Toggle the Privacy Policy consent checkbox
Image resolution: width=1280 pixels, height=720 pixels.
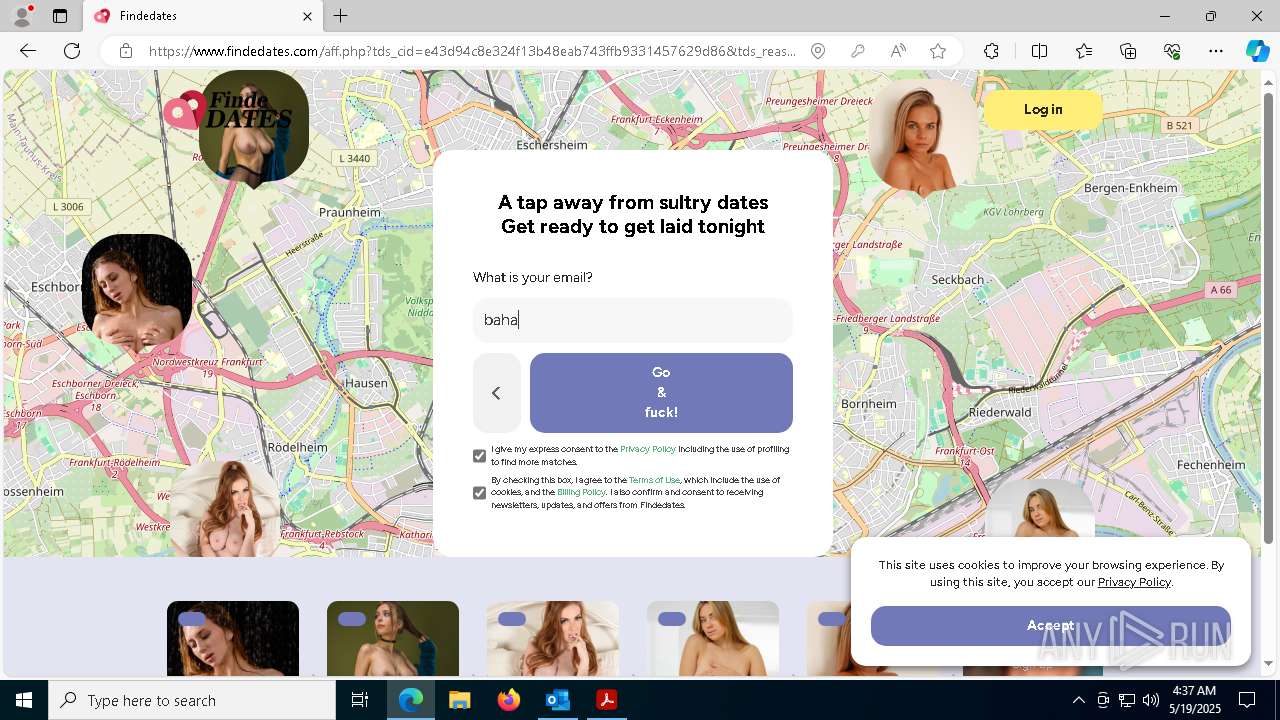[479, 456]
